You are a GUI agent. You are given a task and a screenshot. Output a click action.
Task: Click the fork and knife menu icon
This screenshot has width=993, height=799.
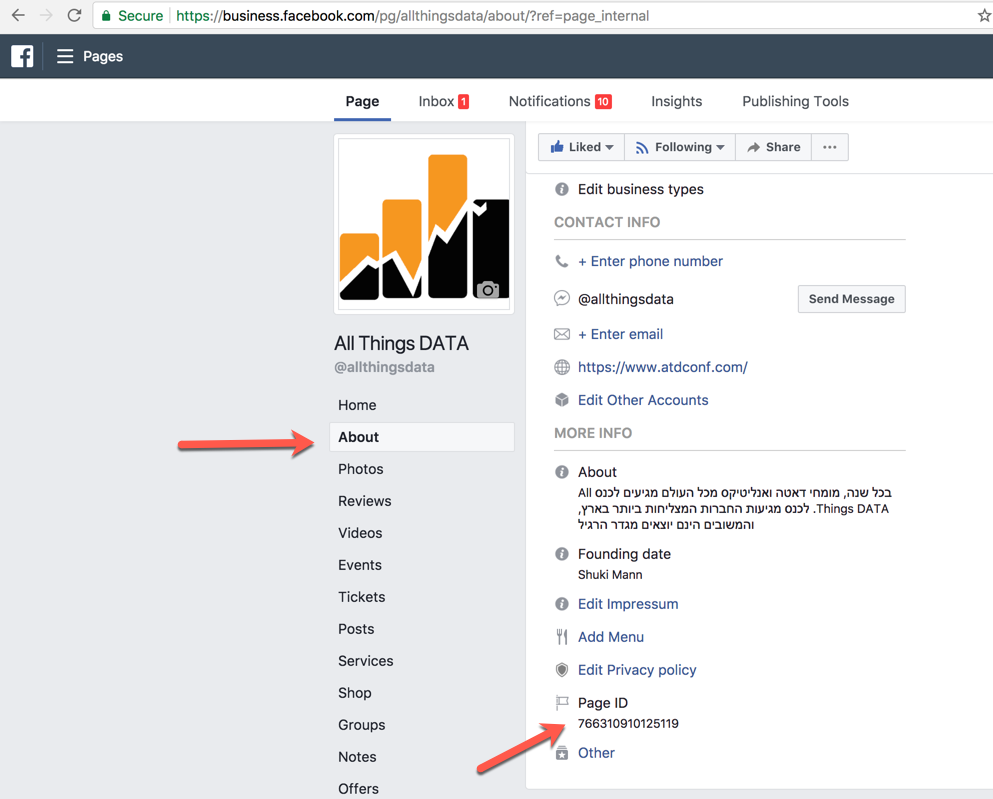(562, 637)
